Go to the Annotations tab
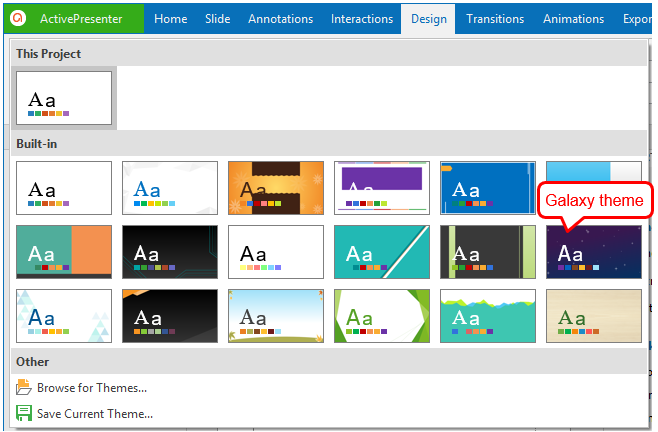658x432 pixels. coord(280,19)
